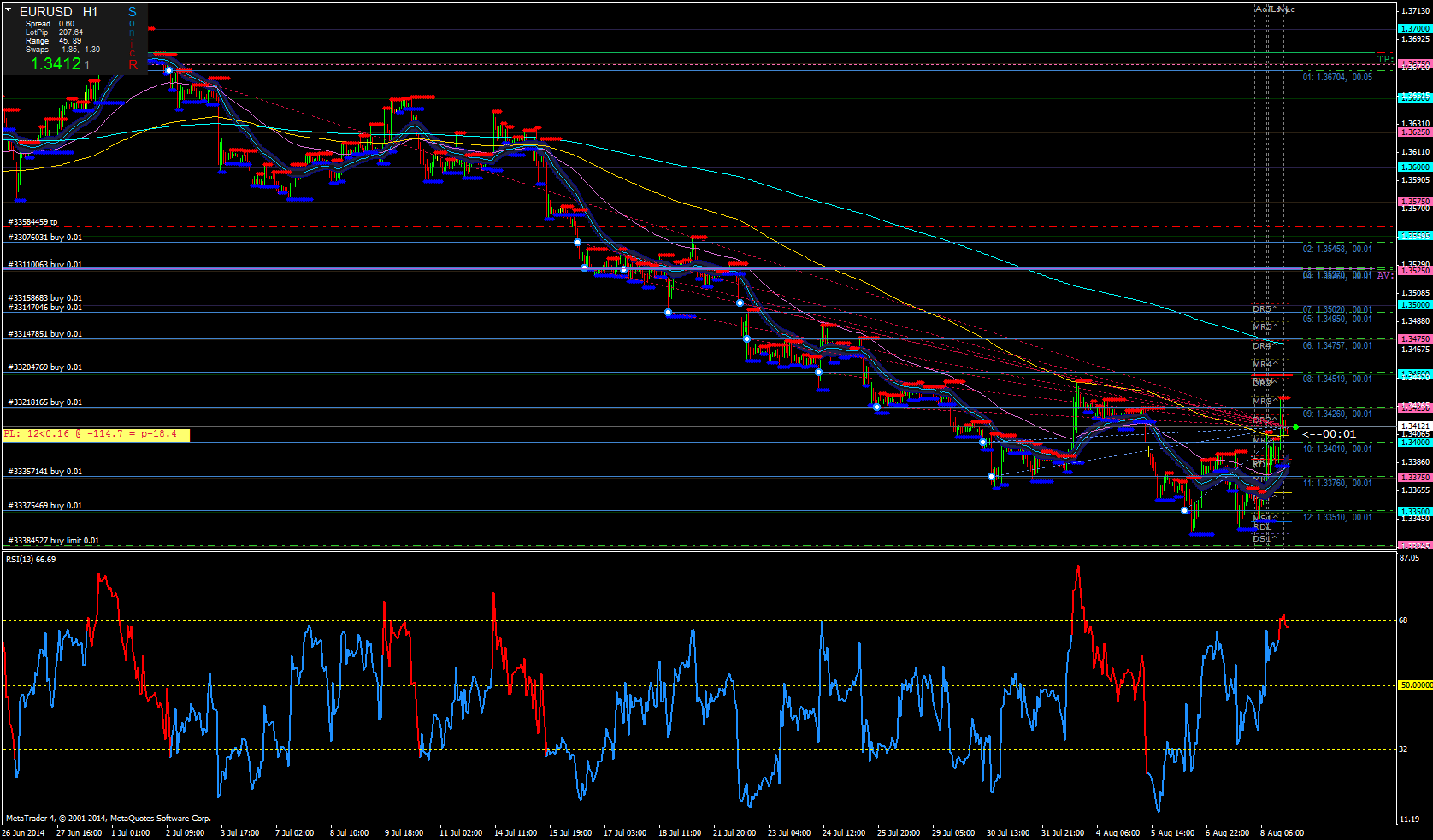Click the cyan 1.33500 price tag
Viewport: 1433px width, 840px height.
1415,512
